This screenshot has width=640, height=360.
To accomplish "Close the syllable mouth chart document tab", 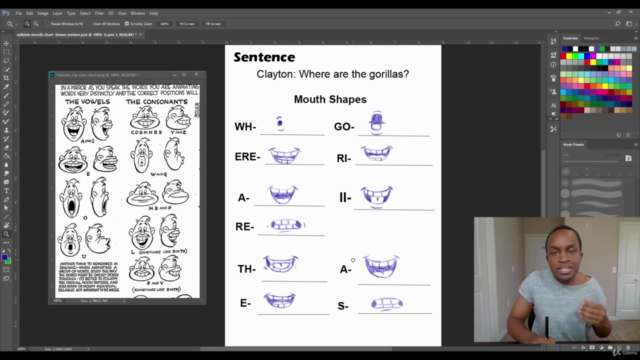I will 141,35.
